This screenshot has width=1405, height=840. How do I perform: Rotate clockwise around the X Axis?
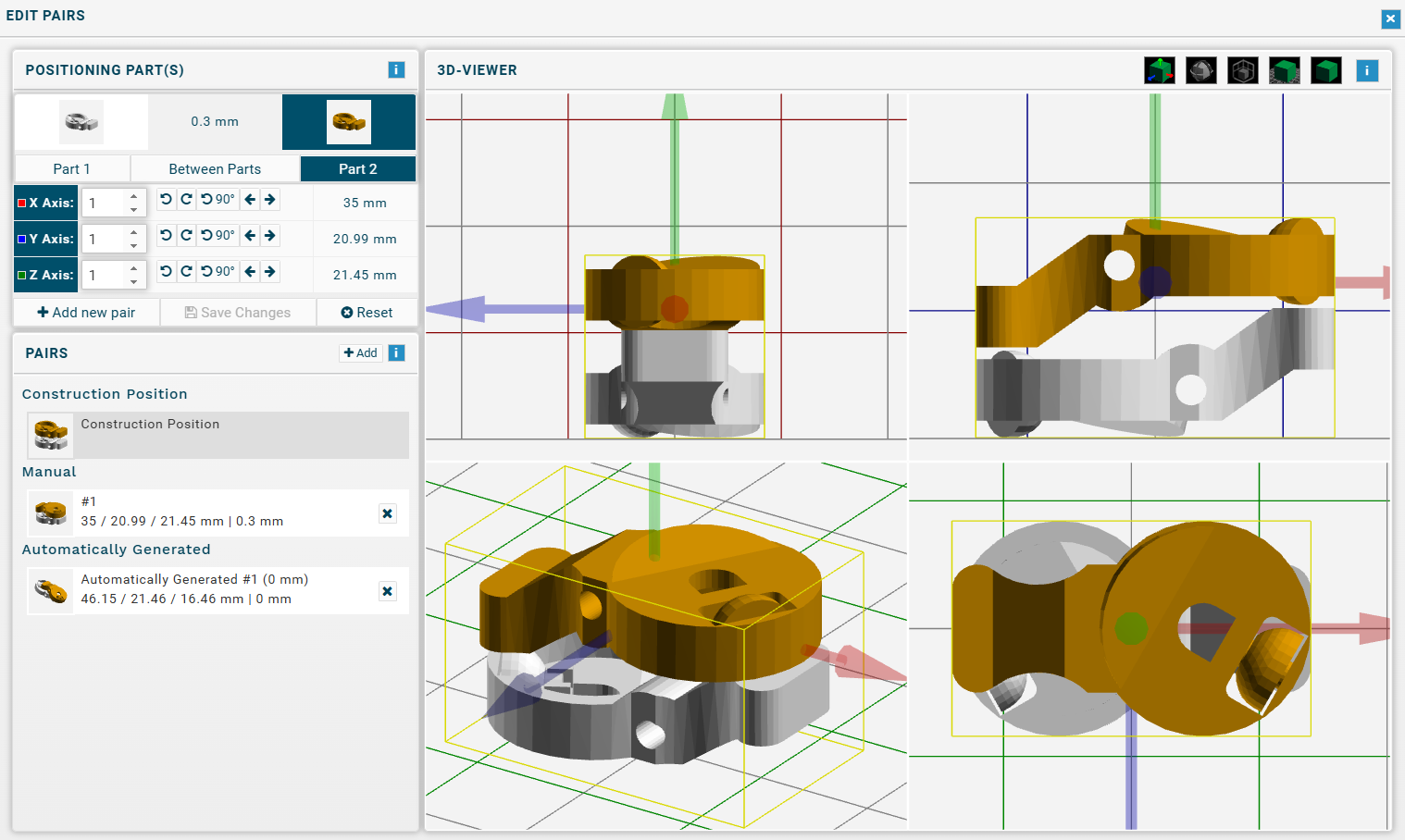186,199
